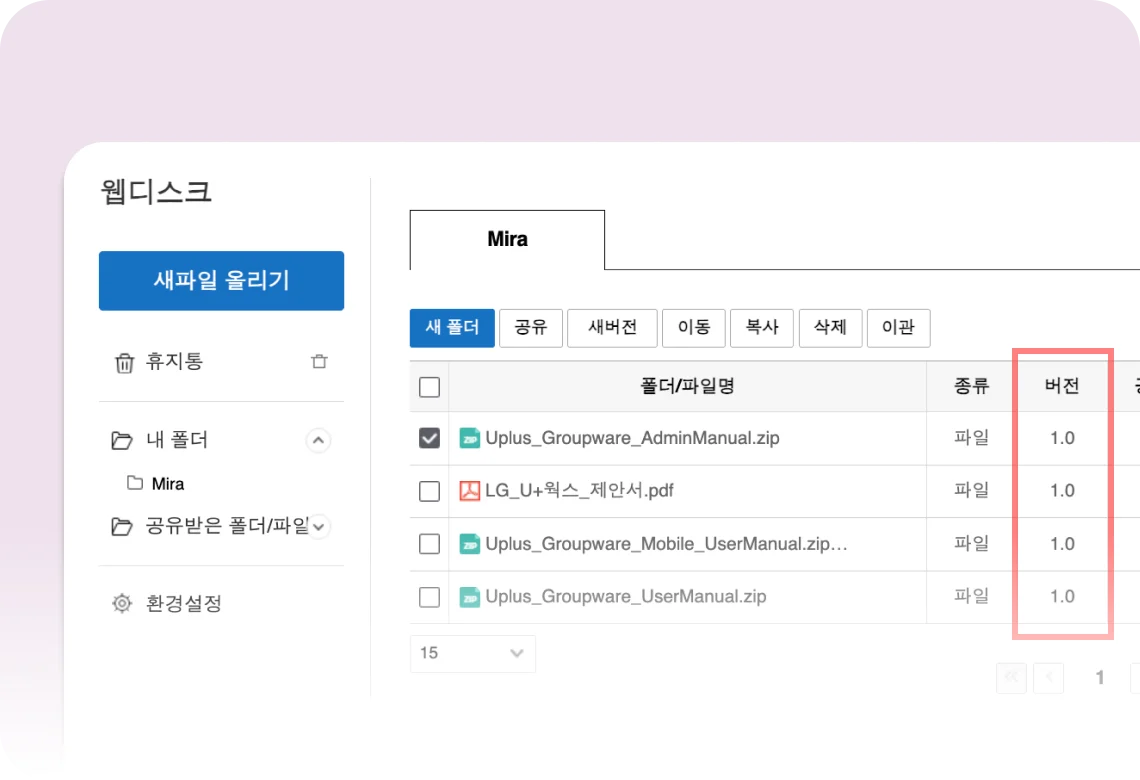Empty trash using the small bin icon
1140x780 pixels.
319,362
